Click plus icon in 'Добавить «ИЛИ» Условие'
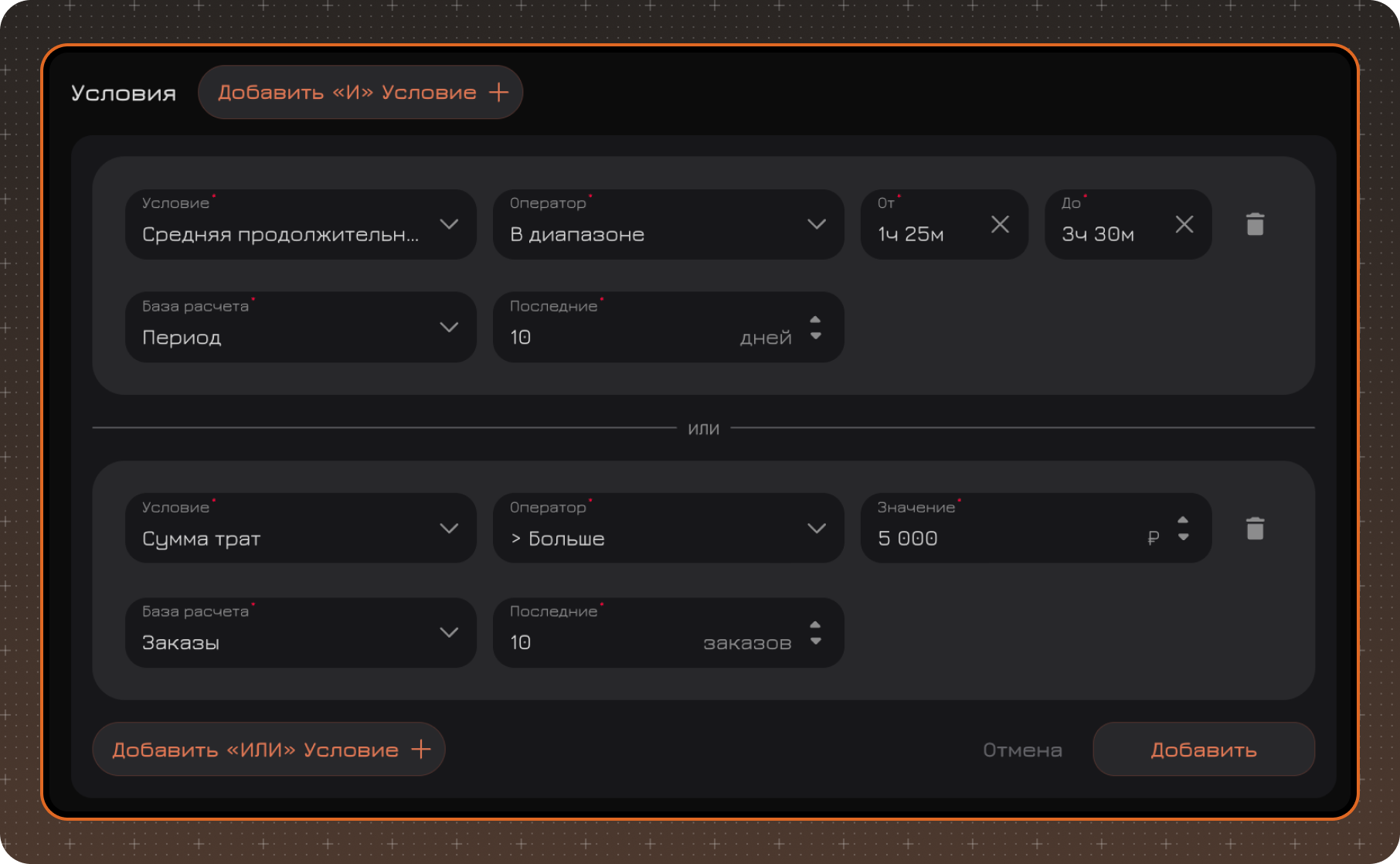Image resolution: width=1400 pixels, height=864 pixels. point(420,749)
